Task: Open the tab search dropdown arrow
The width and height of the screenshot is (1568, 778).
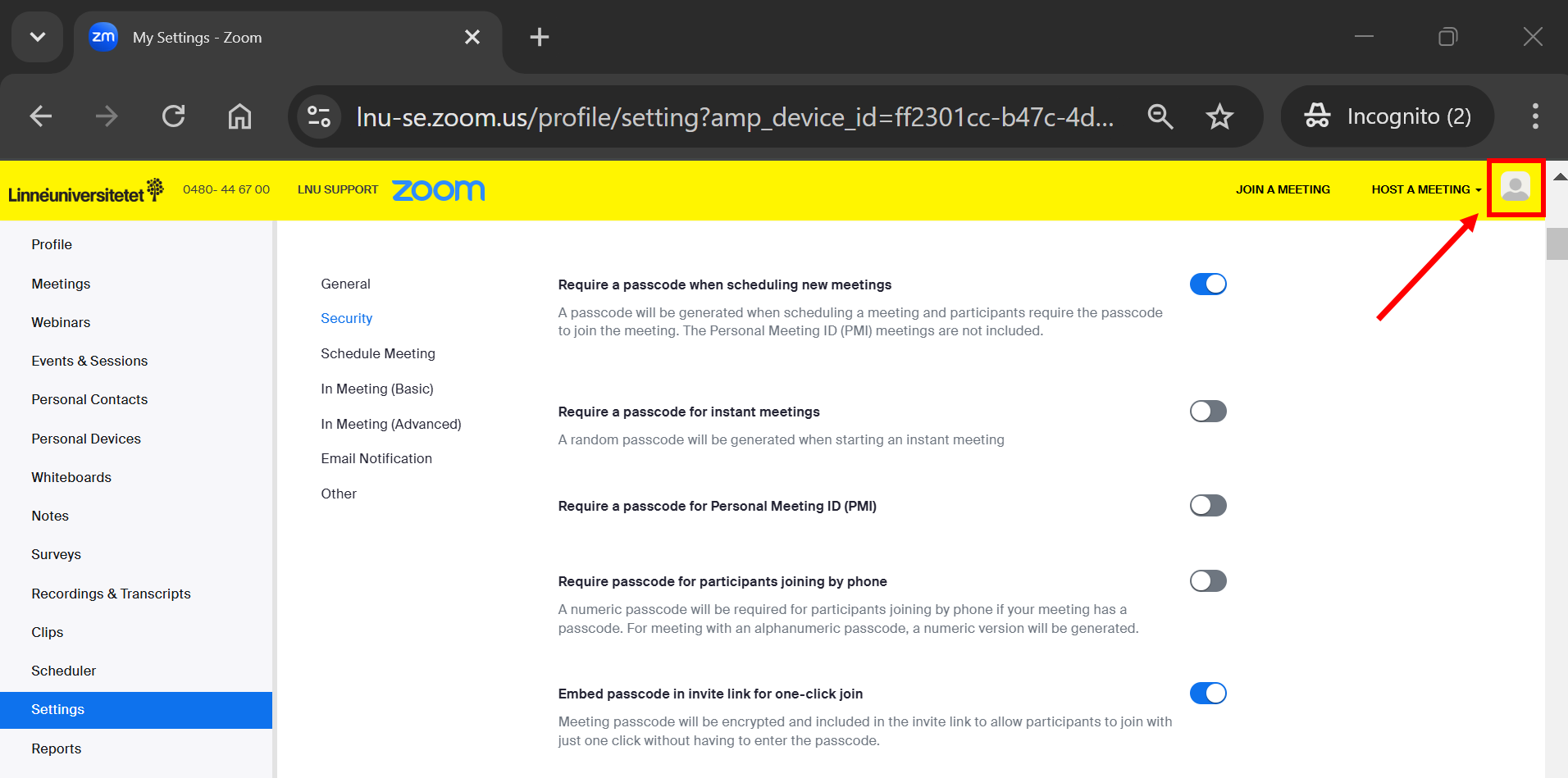Action: [x=38, y=37]
